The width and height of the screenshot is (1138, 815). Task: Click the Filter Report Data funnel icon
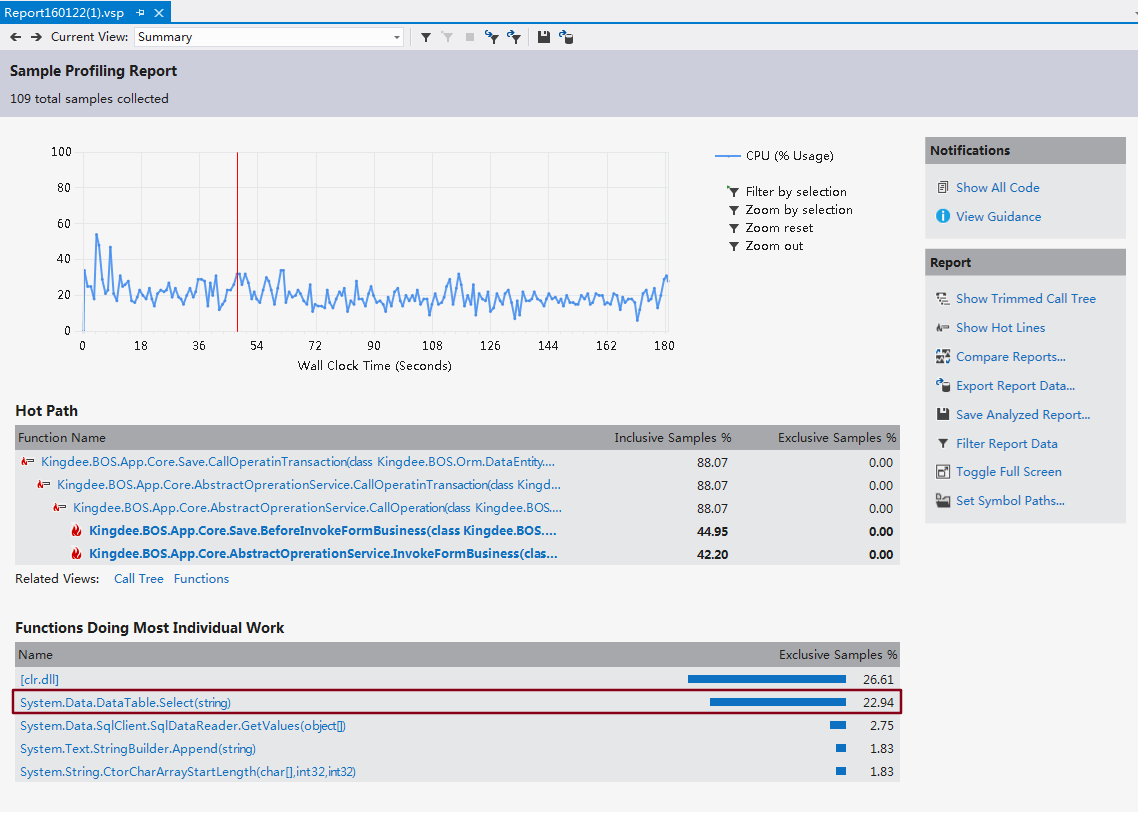coord(942,442)
